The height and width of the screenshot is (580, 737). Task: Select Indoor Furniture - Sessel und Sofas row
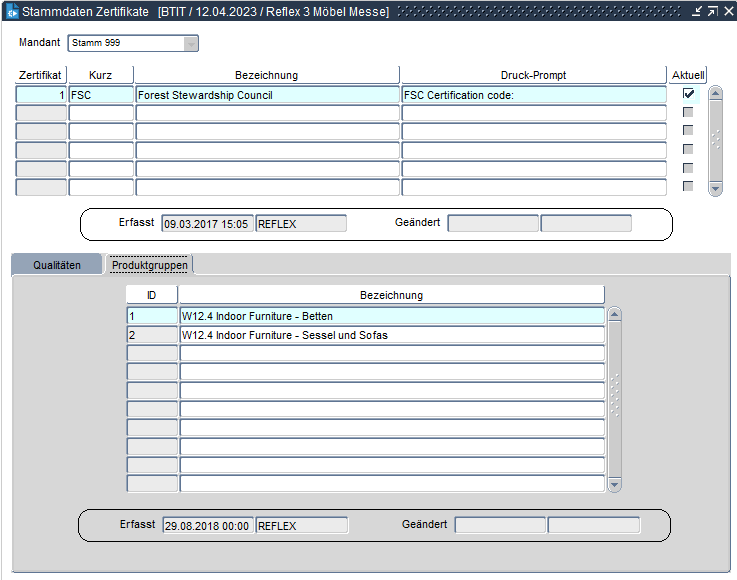tap(391, 335)
